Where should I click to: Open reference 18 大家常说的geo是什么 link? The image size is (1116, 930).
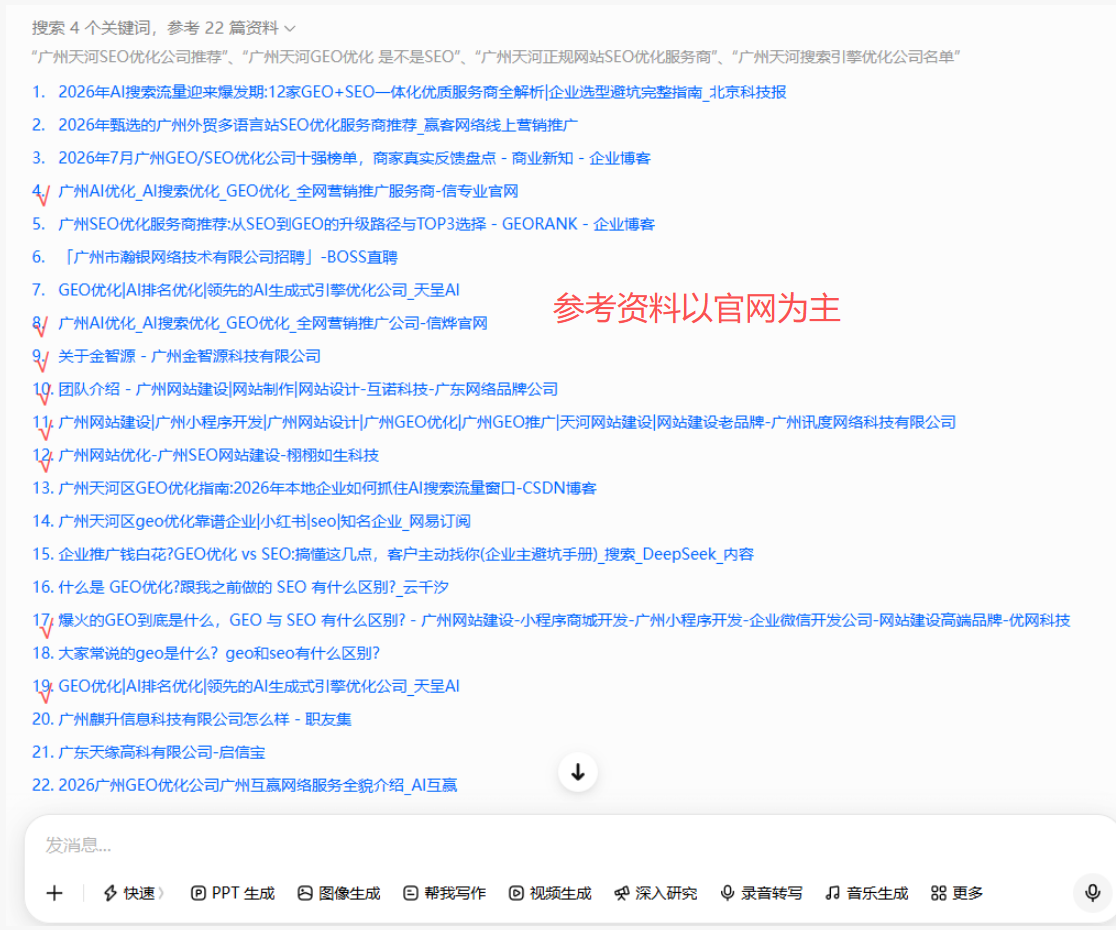pos(219,653)
